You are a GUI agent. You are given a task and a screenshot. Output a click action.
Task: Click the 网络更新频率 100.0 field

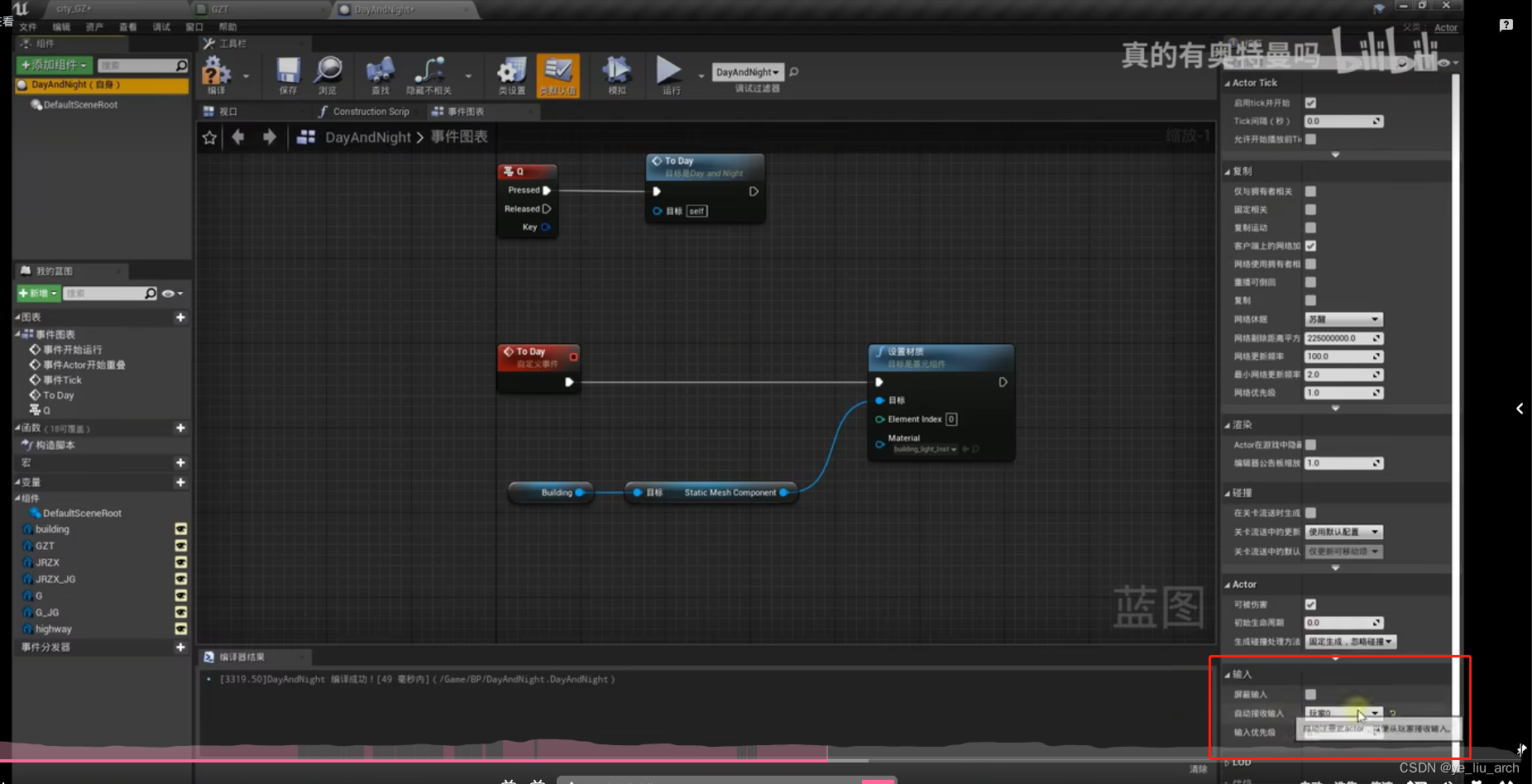point(1343,356)
